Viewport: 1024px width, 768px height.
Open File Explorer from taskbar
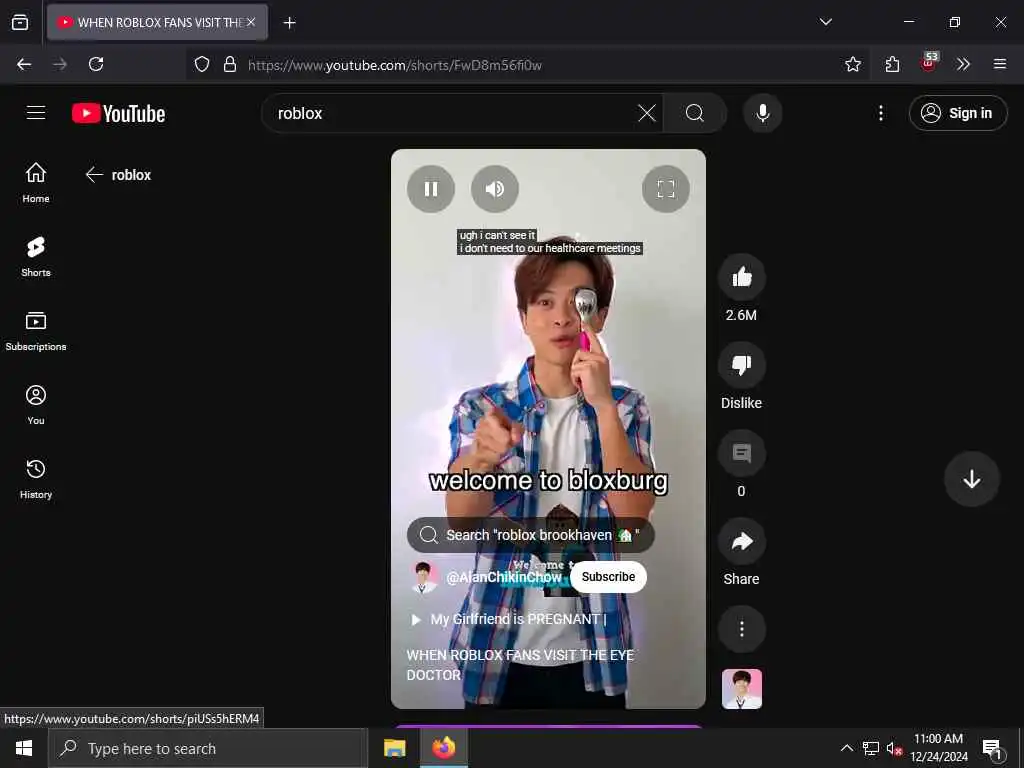click(394, 748)
